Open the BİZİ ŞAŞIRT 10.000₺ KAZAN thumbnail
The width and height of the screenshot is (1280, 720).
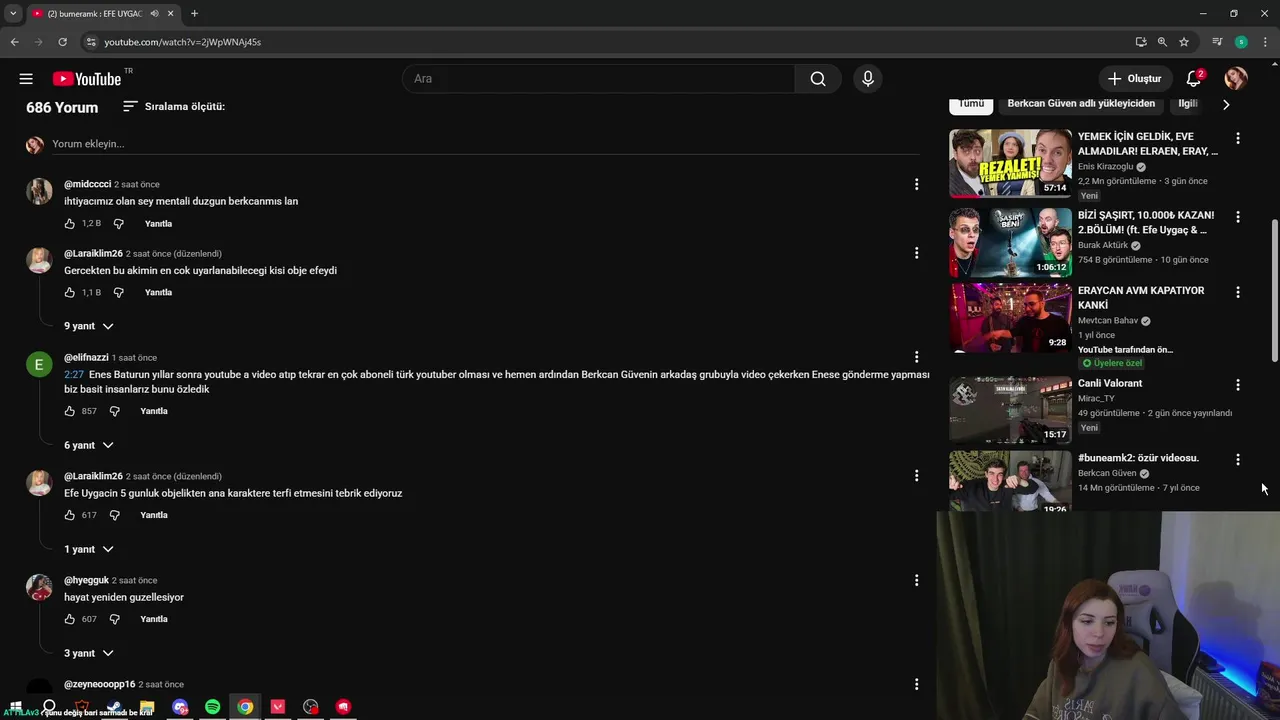coord(1010,242)
